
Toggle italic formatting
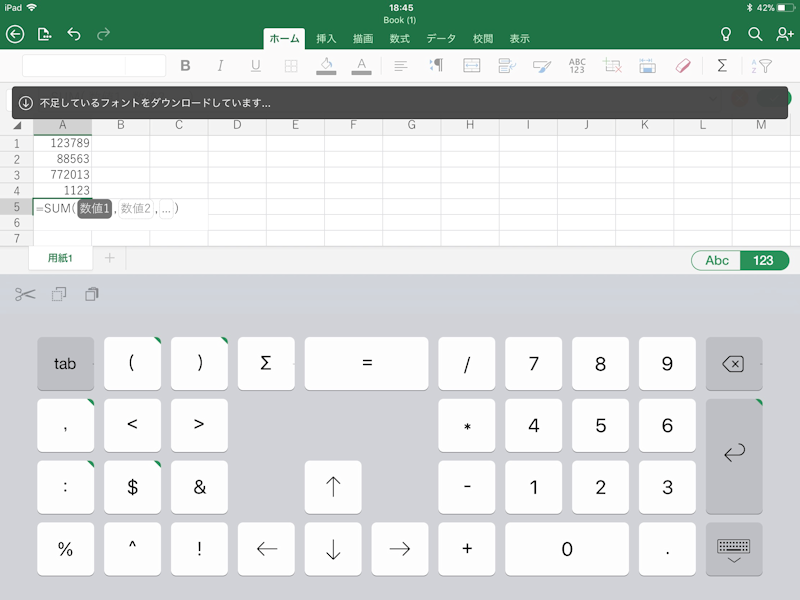click(x=220, y=65)
